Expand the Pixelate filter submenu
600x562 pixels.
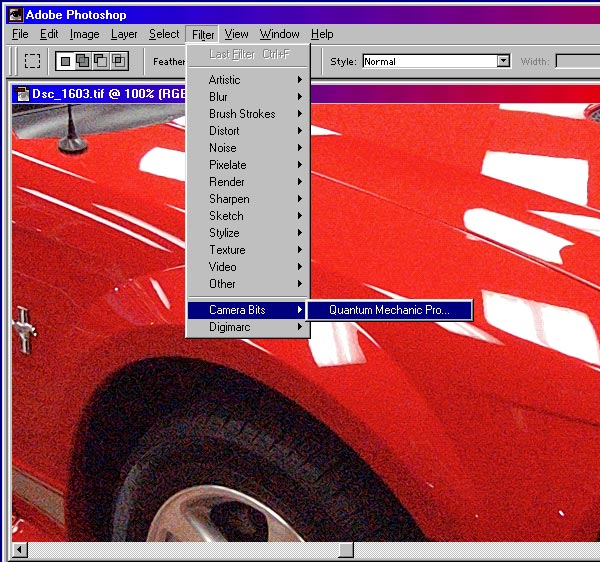pos(248,165)
